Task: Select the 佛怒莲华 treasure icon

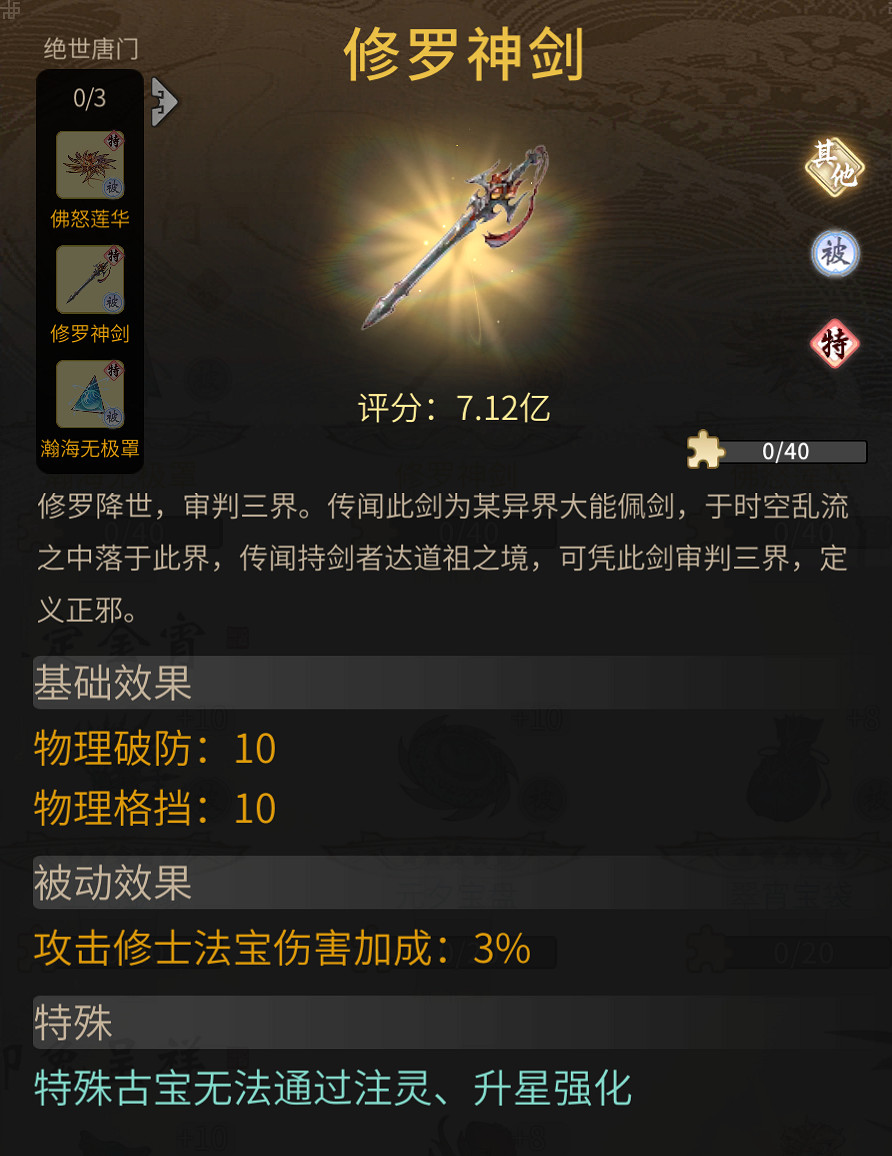Action: coord(90,165)
